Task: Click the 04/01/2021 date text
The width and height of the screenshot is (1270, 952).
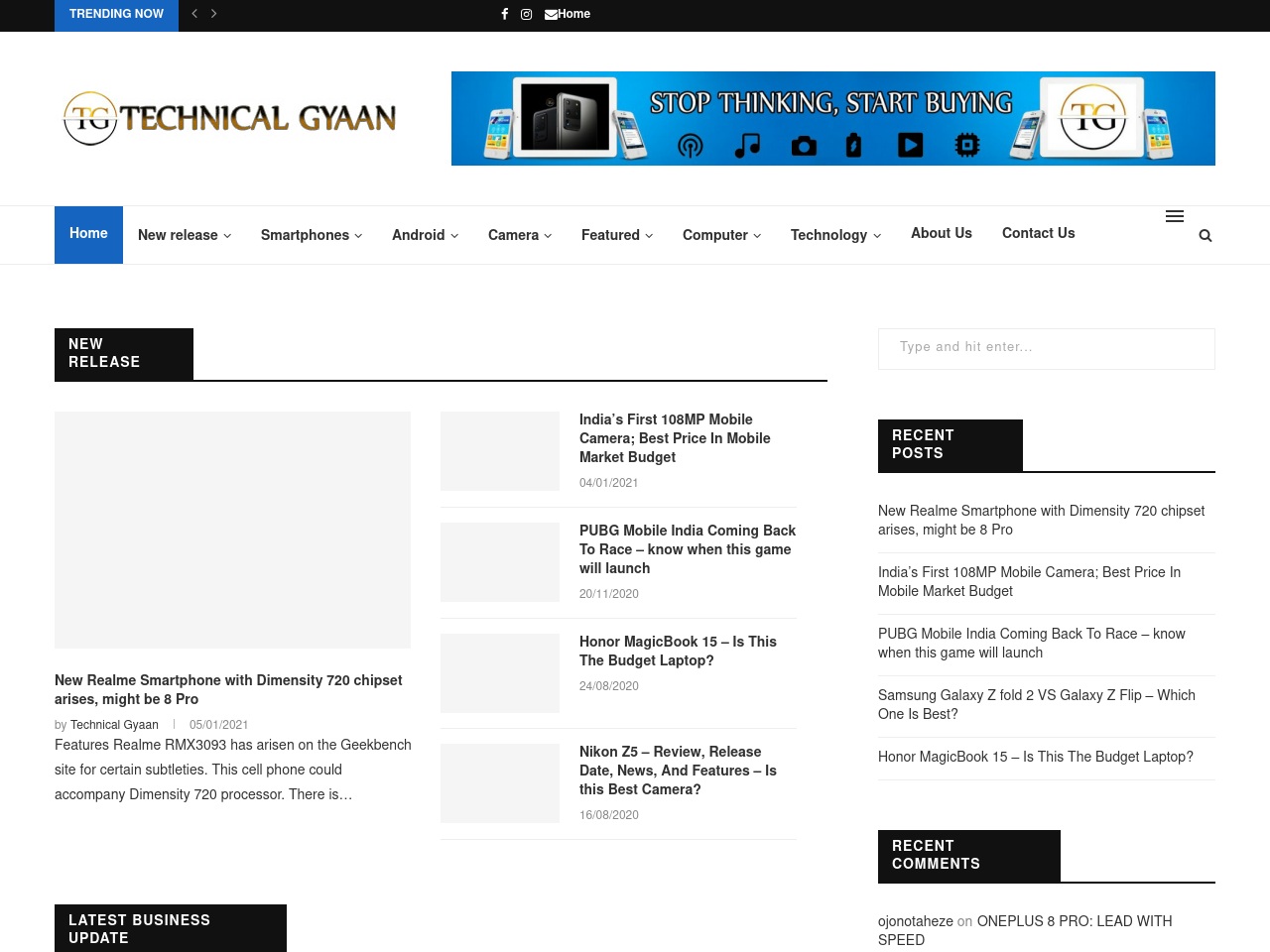Action: click(x=608, y=483)
